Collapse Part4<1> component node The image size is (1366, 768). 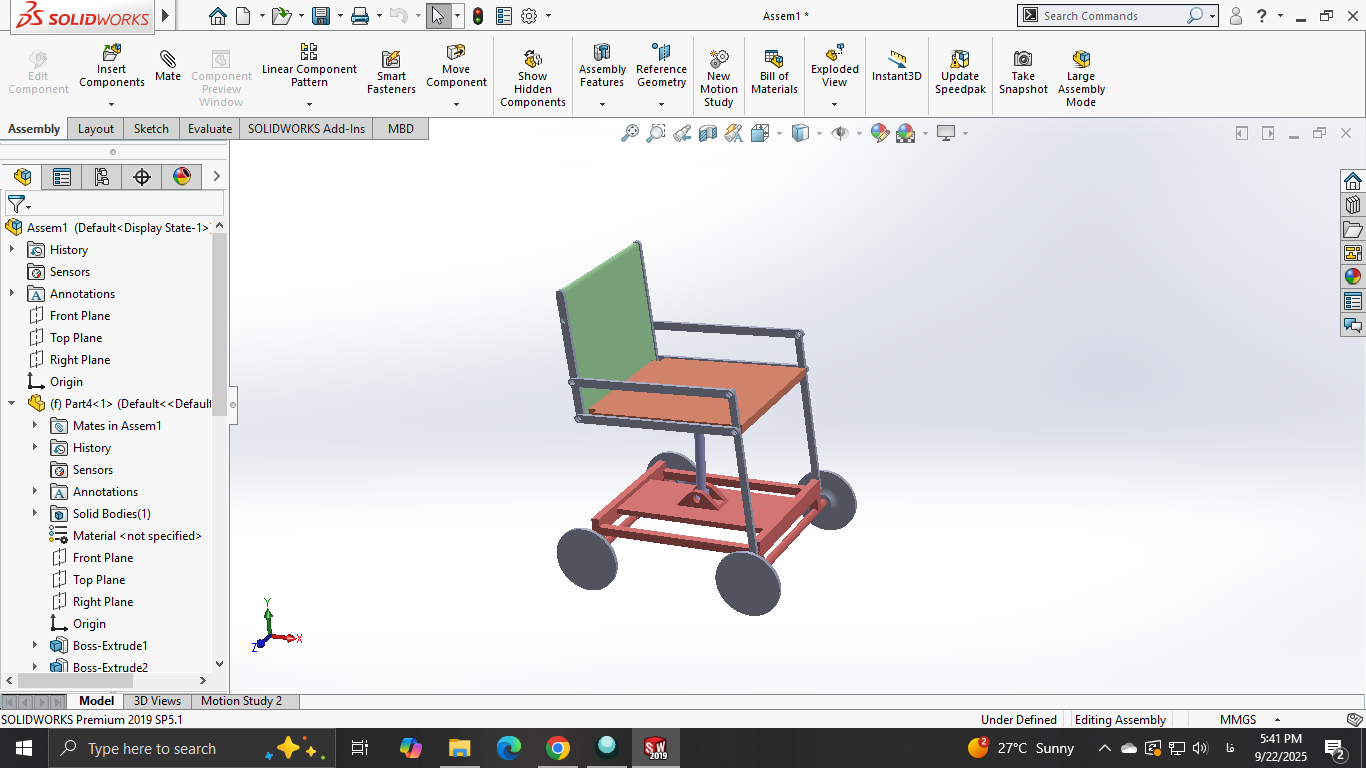point(12,403)
